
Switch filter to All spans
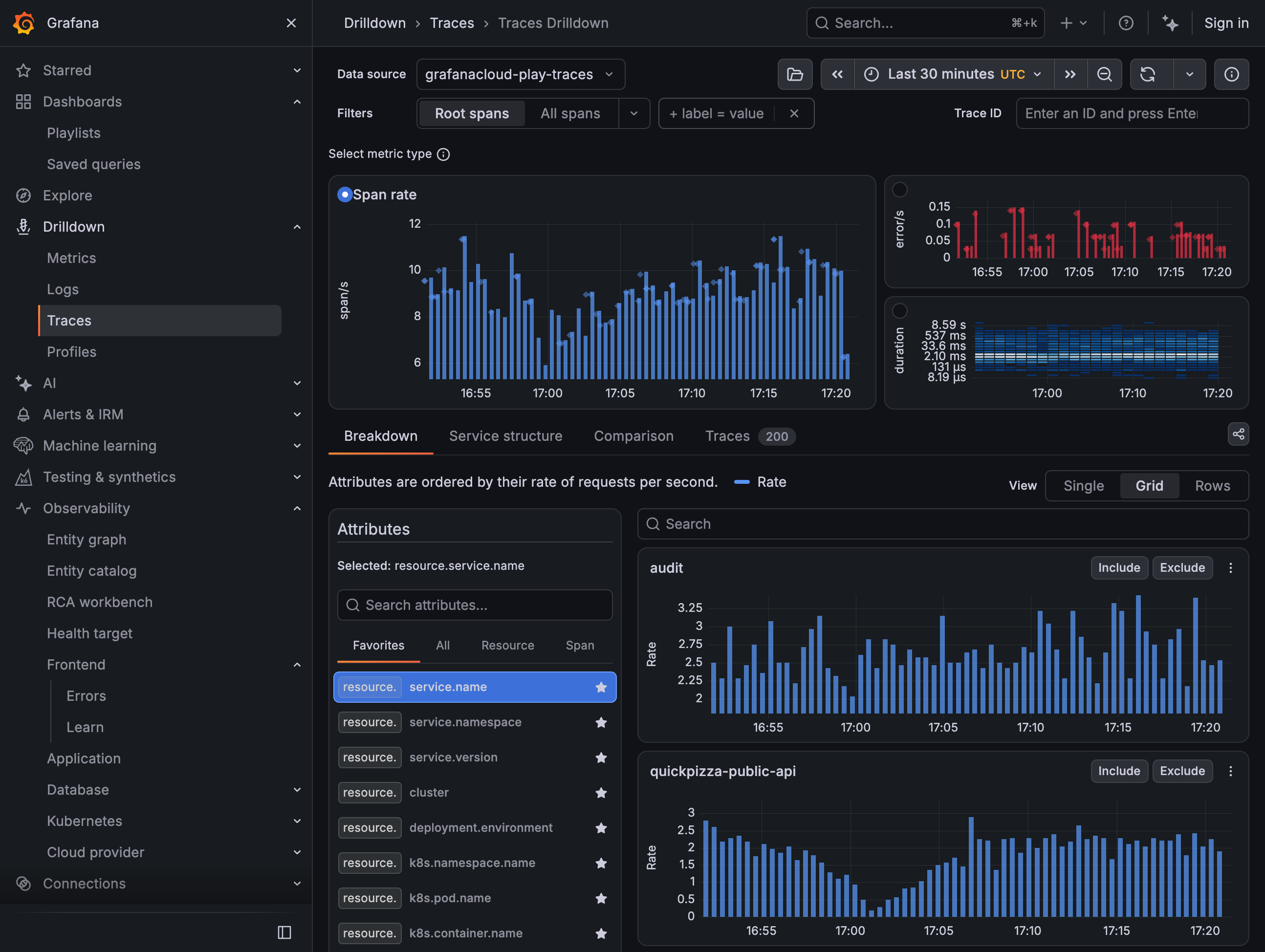[570, 113]
